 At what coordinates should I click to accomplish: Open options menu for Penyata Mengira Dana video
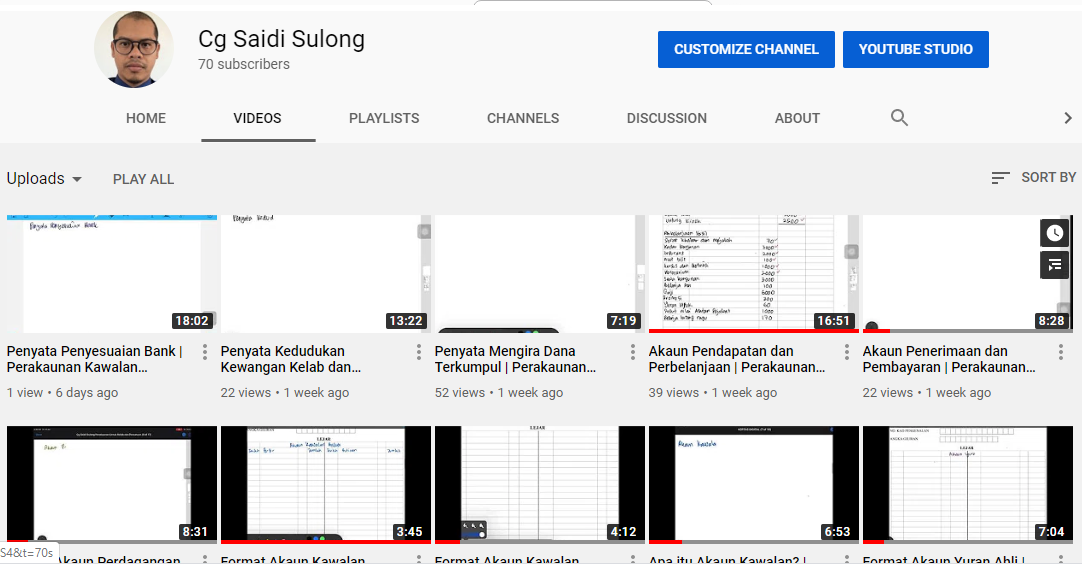tap(633, 352)
